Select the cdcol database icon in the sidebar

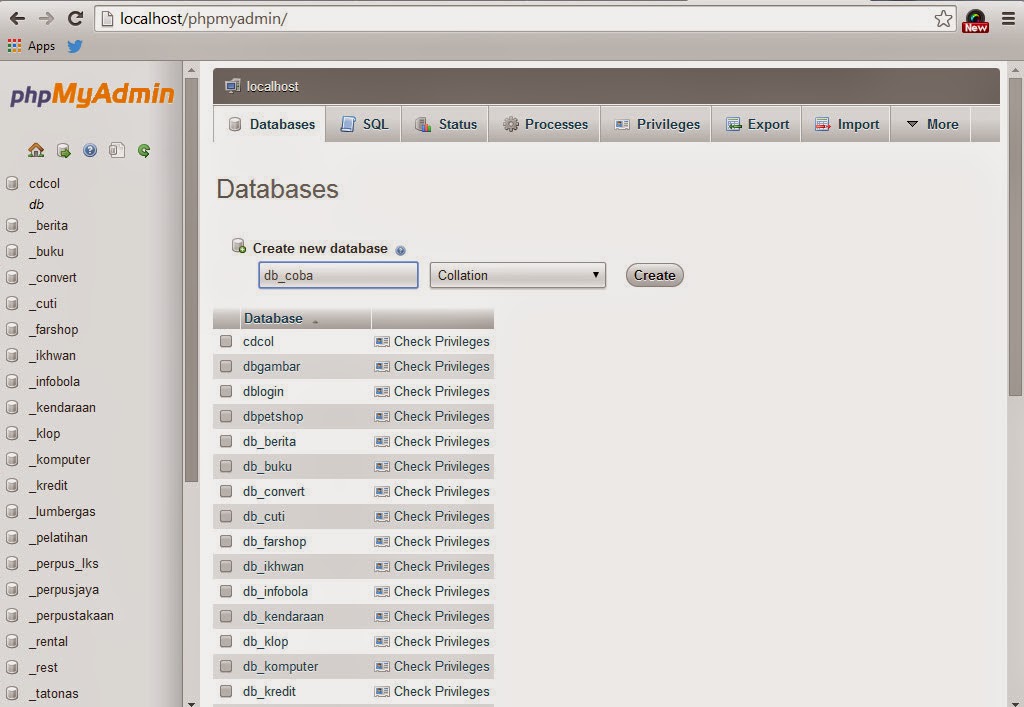coord(11,183)
